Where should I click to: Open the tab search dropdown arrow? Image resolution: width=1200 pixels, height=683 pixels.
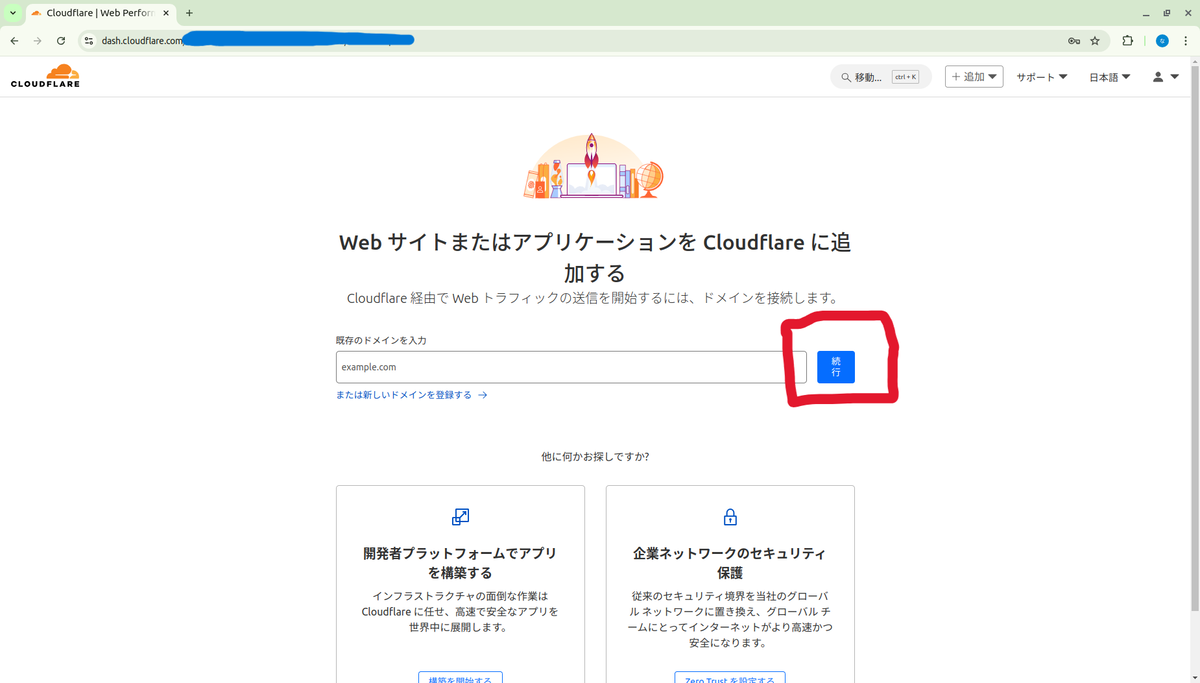[x=13, y=13]
